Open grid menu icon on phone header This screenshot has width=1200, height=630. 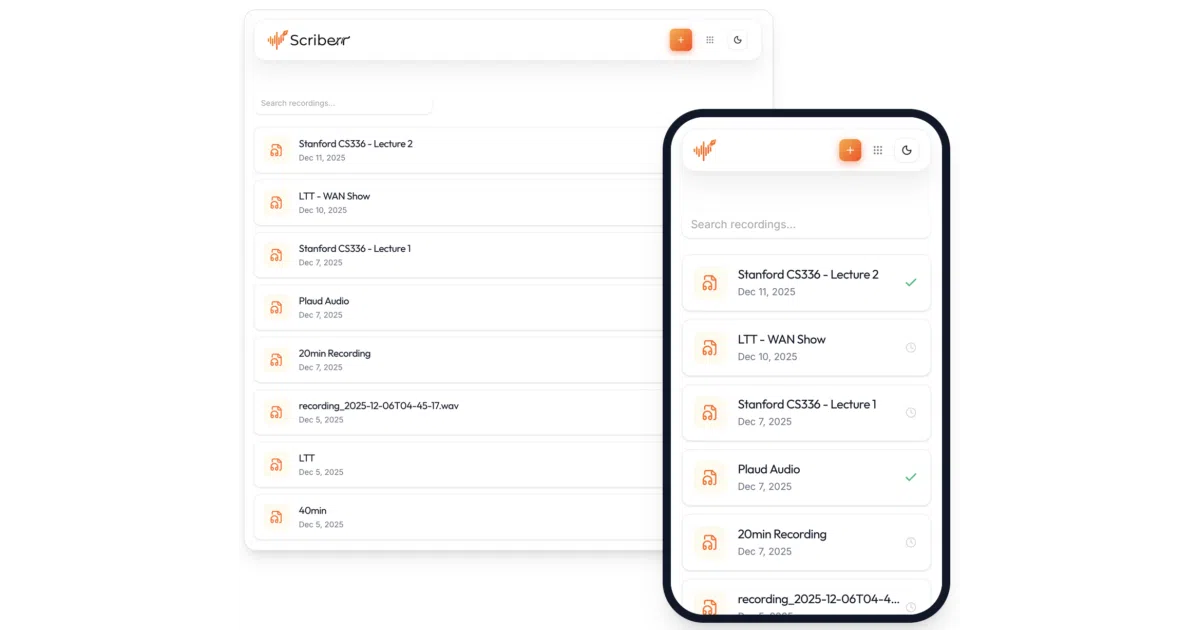coord(878,150)
